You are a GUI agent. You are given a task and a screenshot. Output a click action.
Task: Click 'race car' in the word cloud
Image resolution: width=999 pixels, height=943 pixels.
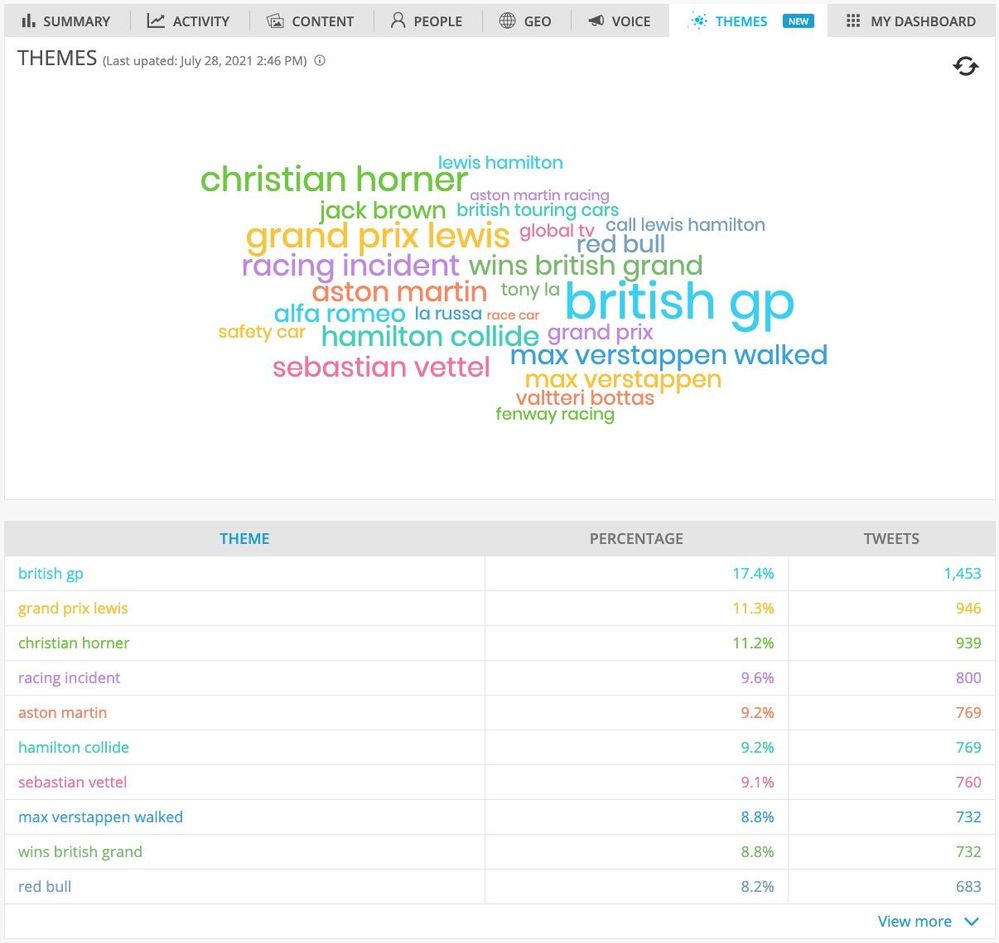tap(513, 315)
